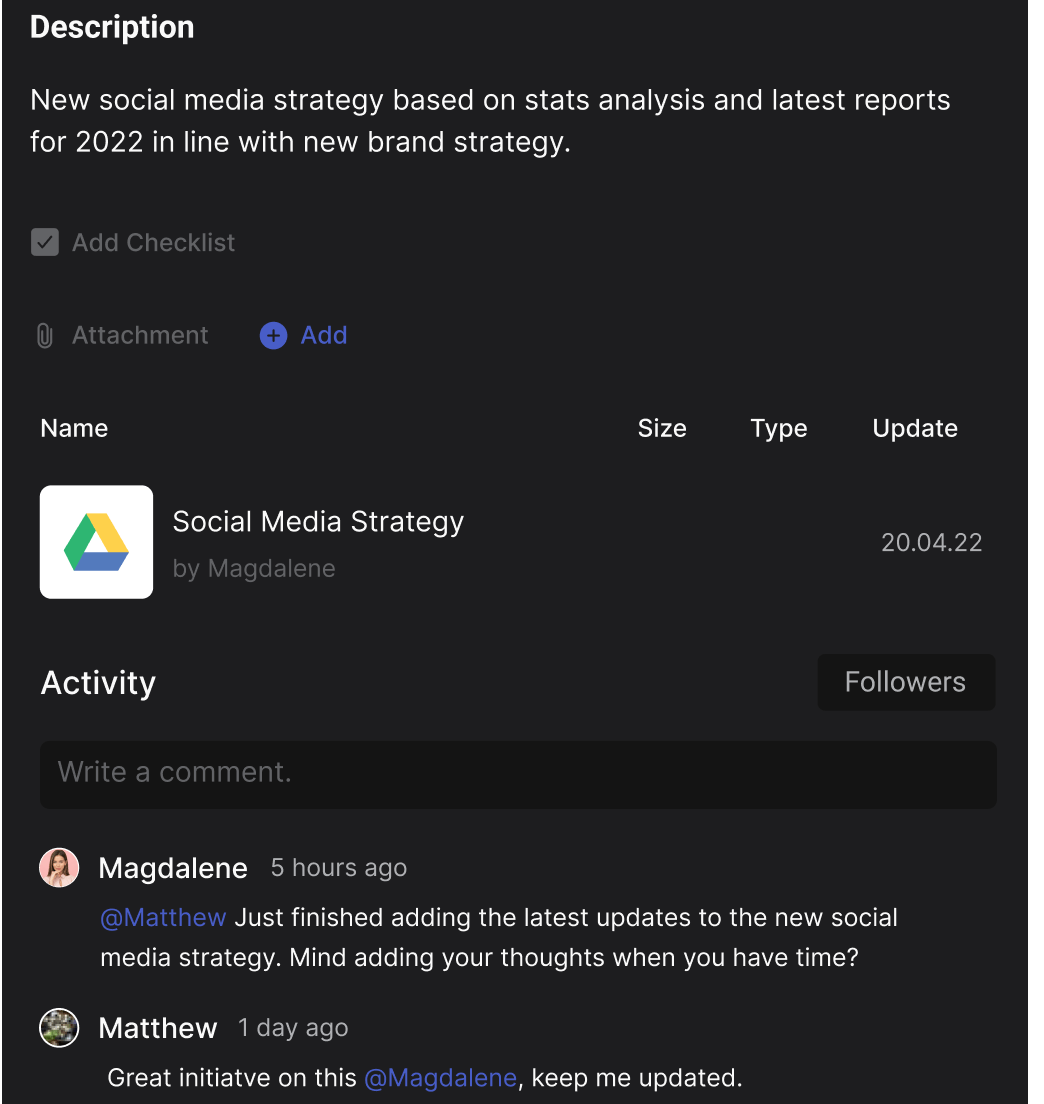
Task: Click the Matthew commenter name
Action: point(158,1028)
